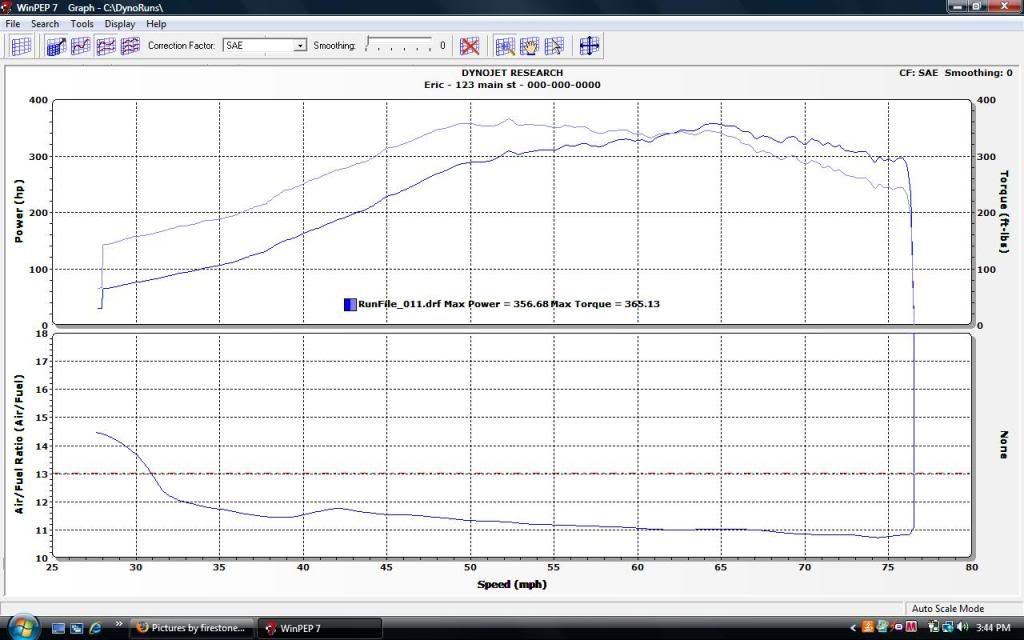Viewport: 1024px width, 640px height.
Task: Click the second graph-type toolbar icon
Action: [x=80, y=46]
